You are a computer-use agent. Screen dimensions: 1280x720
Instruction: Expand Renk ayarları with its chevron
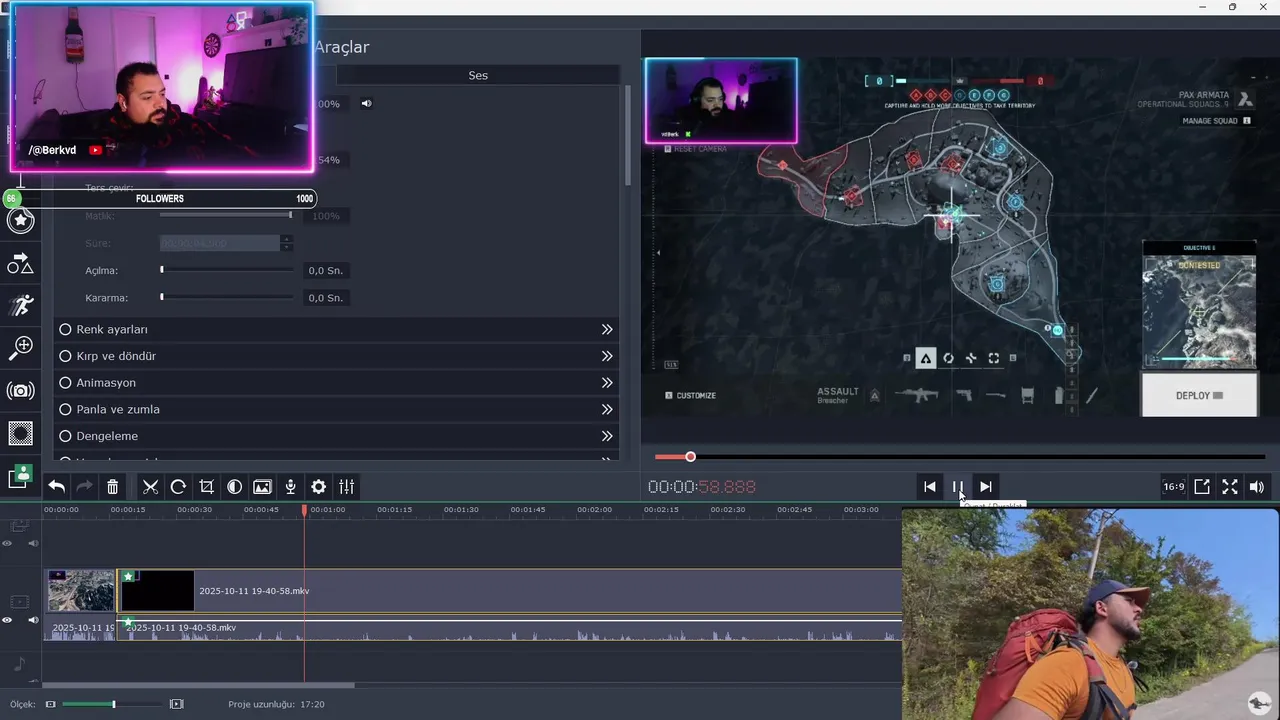pyautogui.click(x=607, y=329)
